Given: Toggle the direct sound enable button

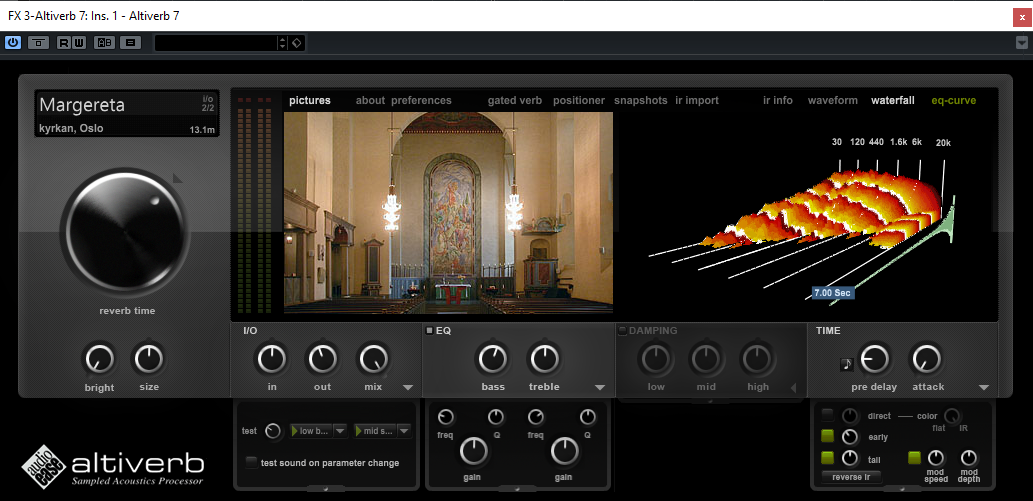Looking at the screenshot, I should [827, 415].
